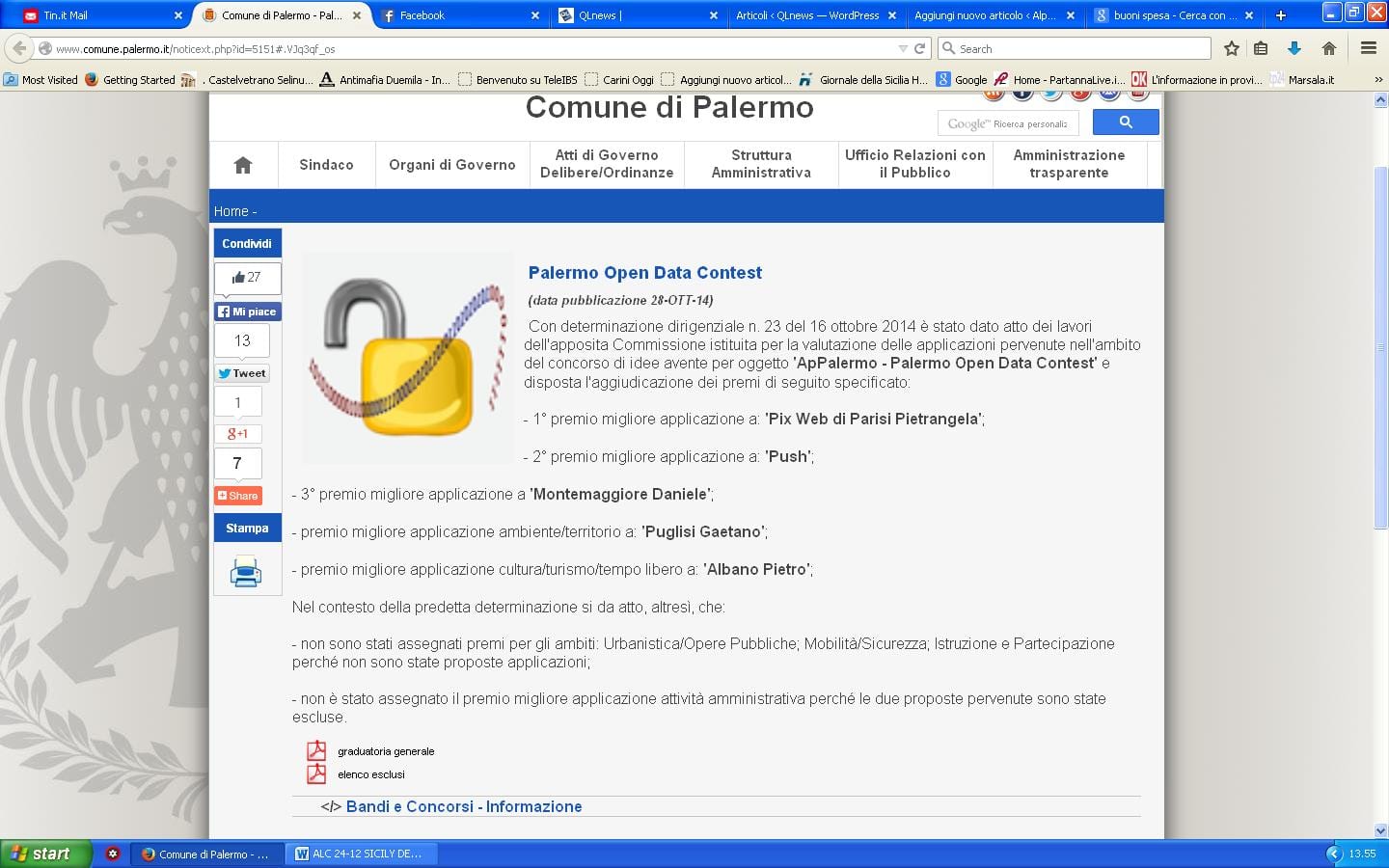The width and height of the screenshot is (1389, 868).
Task: Open Ufficio Relazioni con il Pubblico menu
Action: 915,164
